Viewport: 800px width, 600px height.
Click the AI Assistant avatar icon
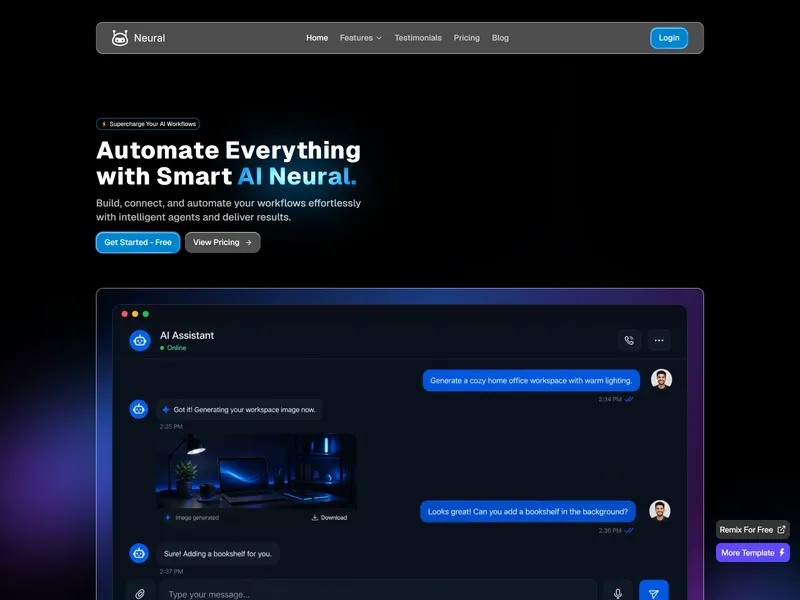140,341
